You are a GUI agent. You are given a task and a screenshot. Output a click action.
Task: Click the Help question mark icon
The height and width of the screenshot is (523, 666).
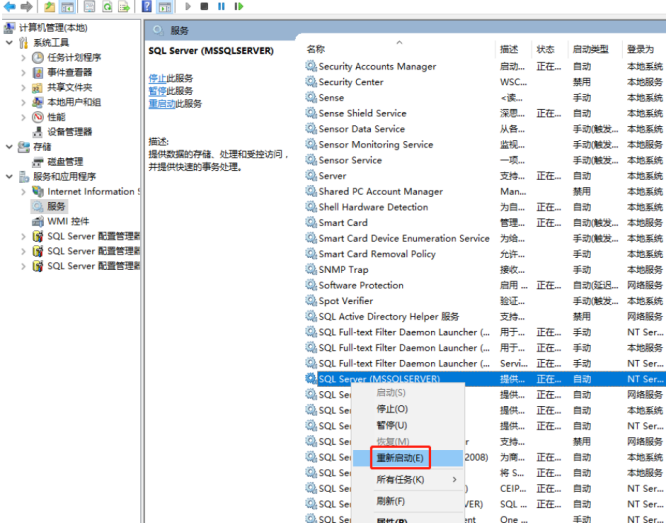(147, 6)
